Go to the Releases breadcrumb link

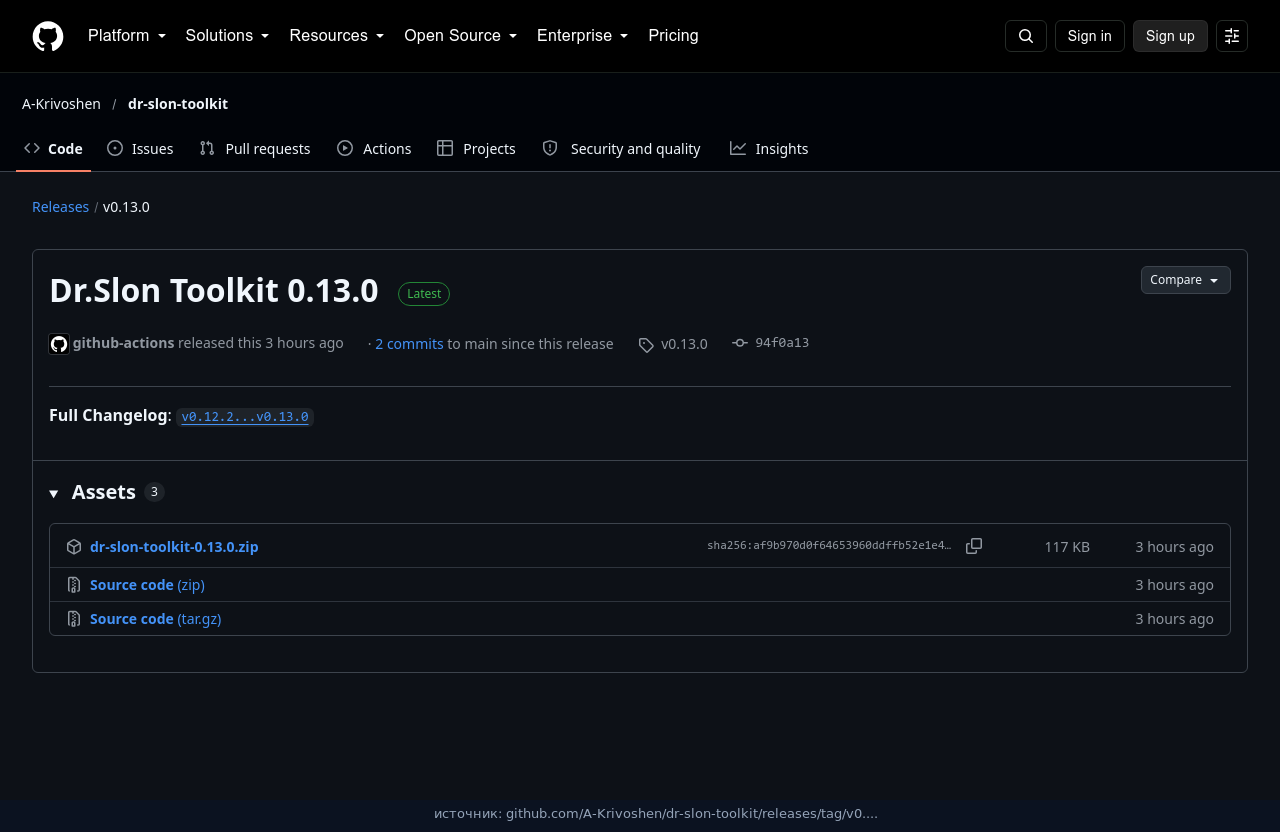click(x=60, y=207)
